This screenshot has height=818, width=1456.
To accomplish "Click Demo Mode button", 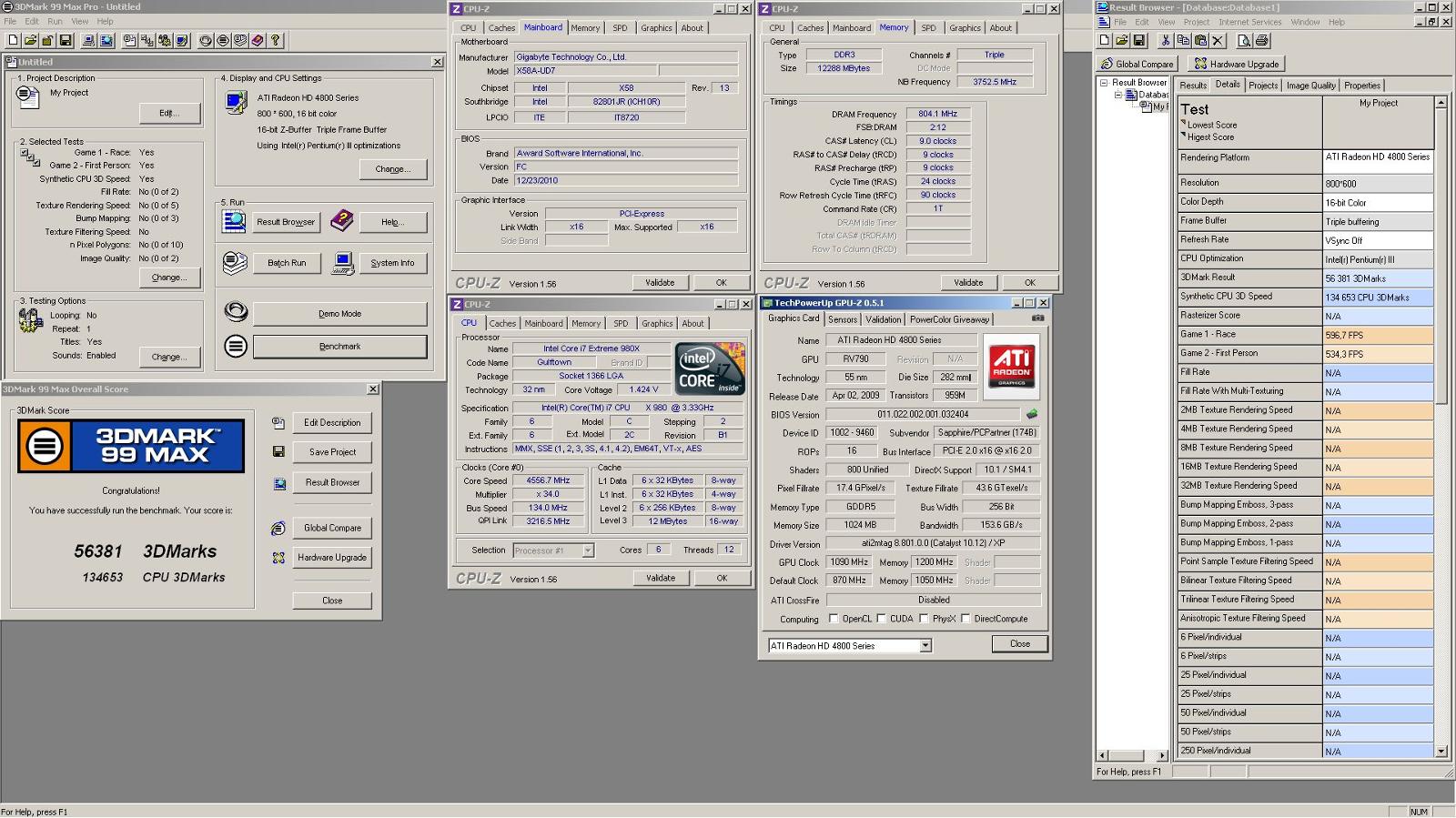I will coord(339,314).
